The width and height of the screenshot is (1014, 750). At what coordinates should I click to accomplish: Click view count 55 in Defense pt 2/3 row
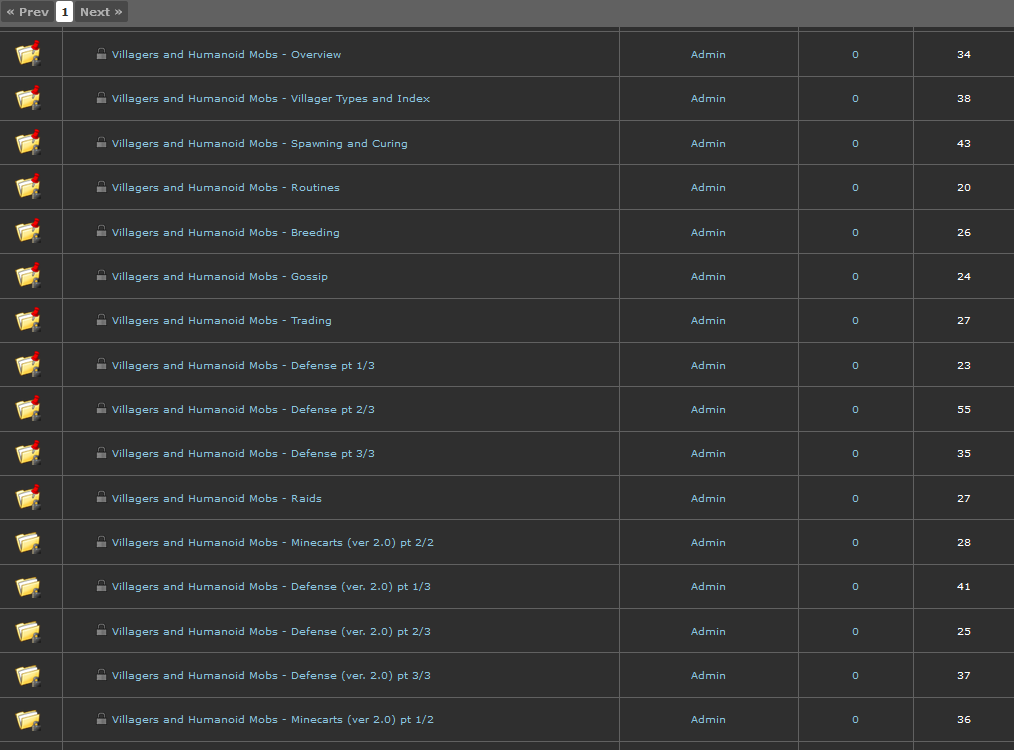coord(964,409)
